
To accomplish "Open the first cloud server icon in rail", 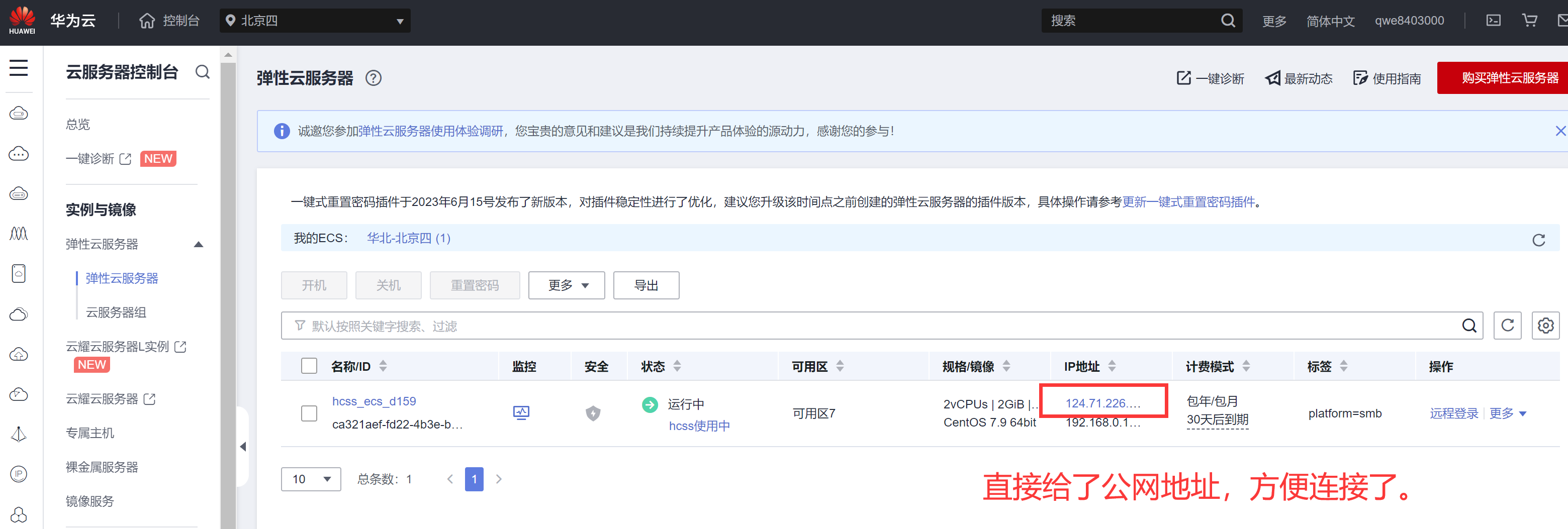I will [19, 113].
